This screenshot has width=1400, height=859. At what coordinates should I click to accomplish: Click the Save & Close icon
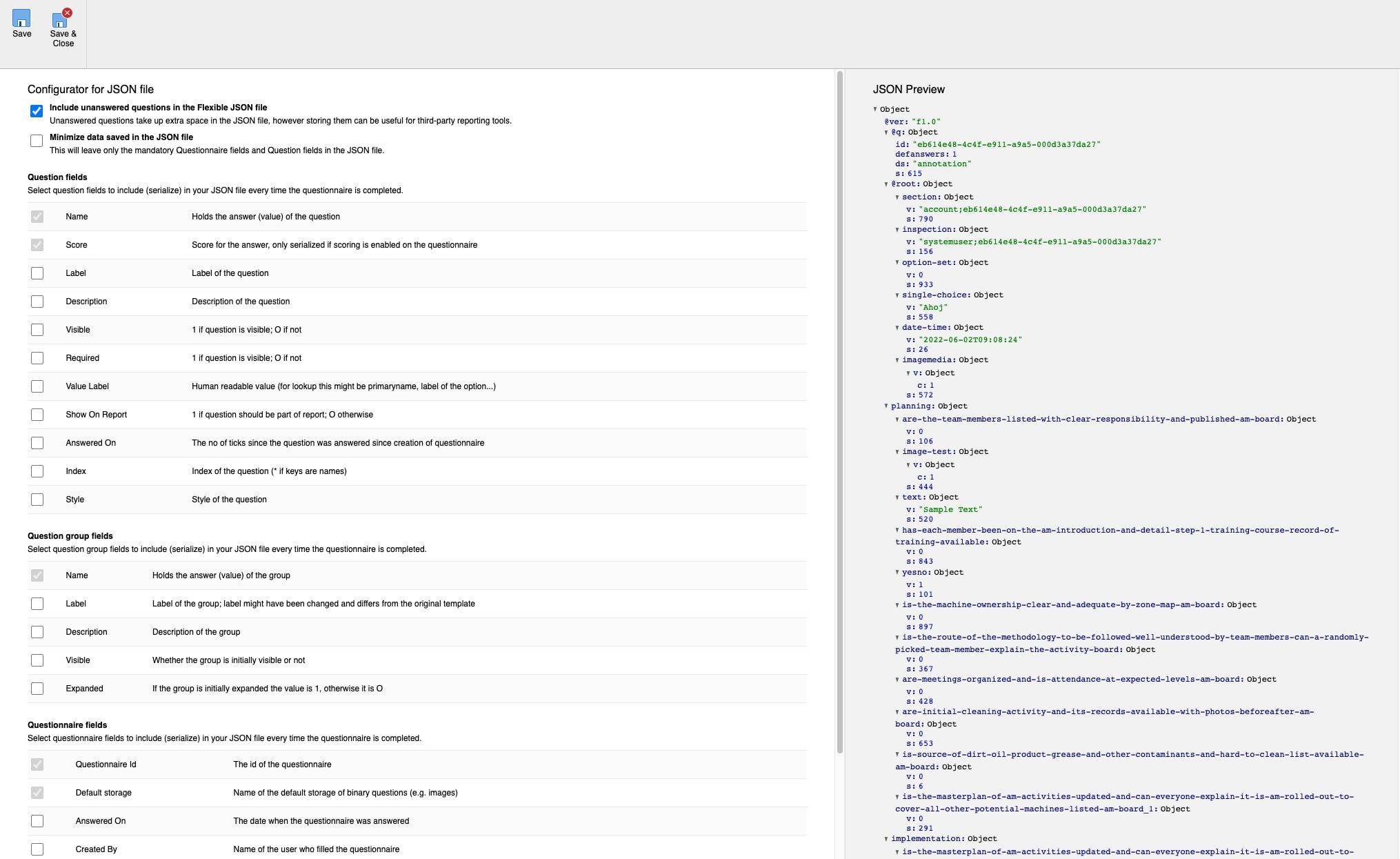point(62,20)
